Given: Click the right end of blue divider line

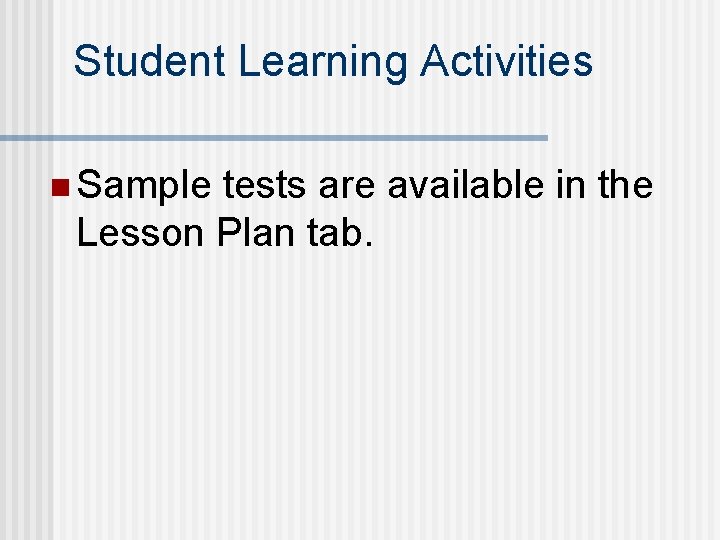Looking at the screenshot, I should point(543,137).
